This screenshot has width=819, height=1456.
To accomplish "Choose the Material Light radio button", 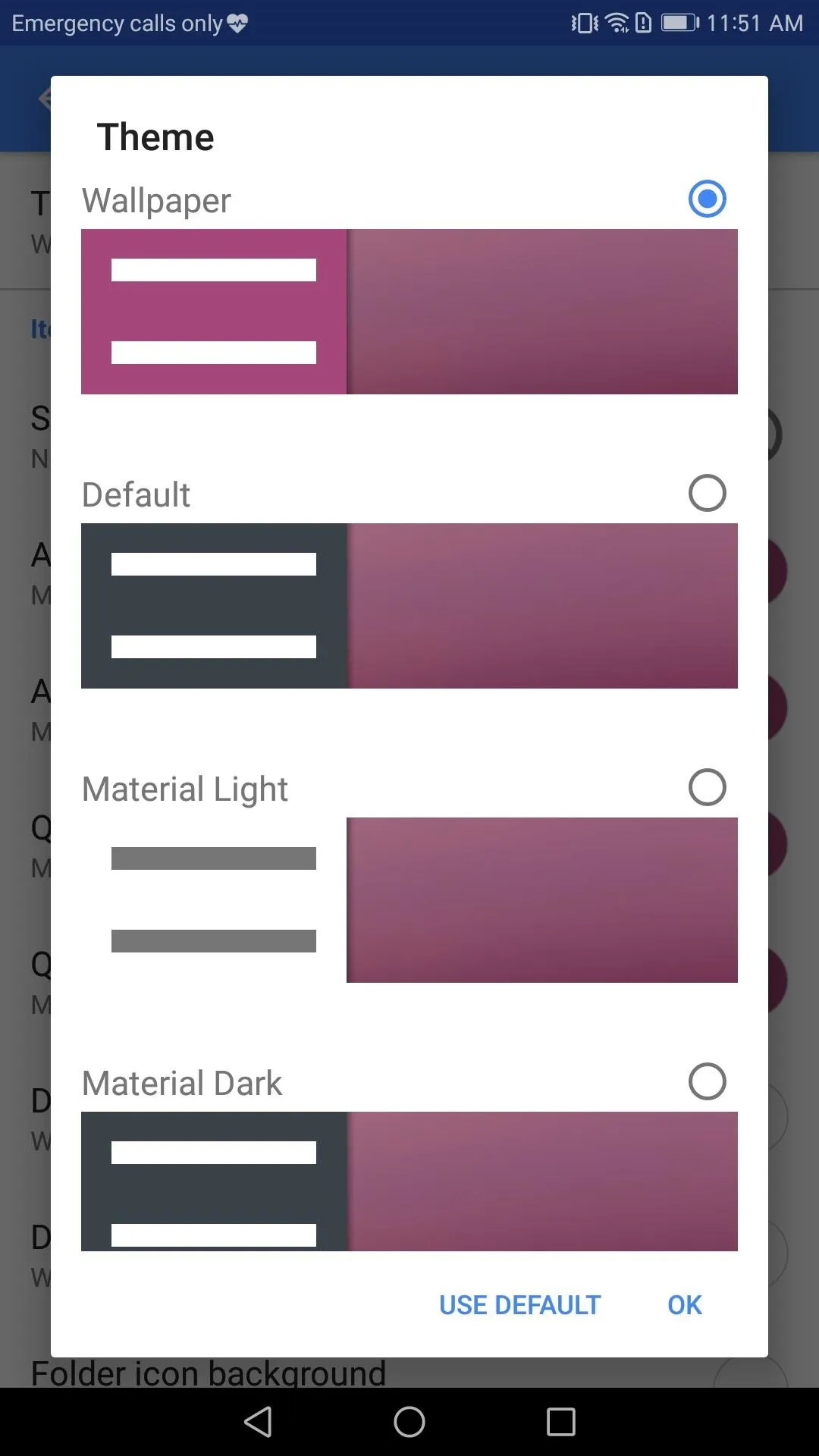I will (x=707, y=787).
